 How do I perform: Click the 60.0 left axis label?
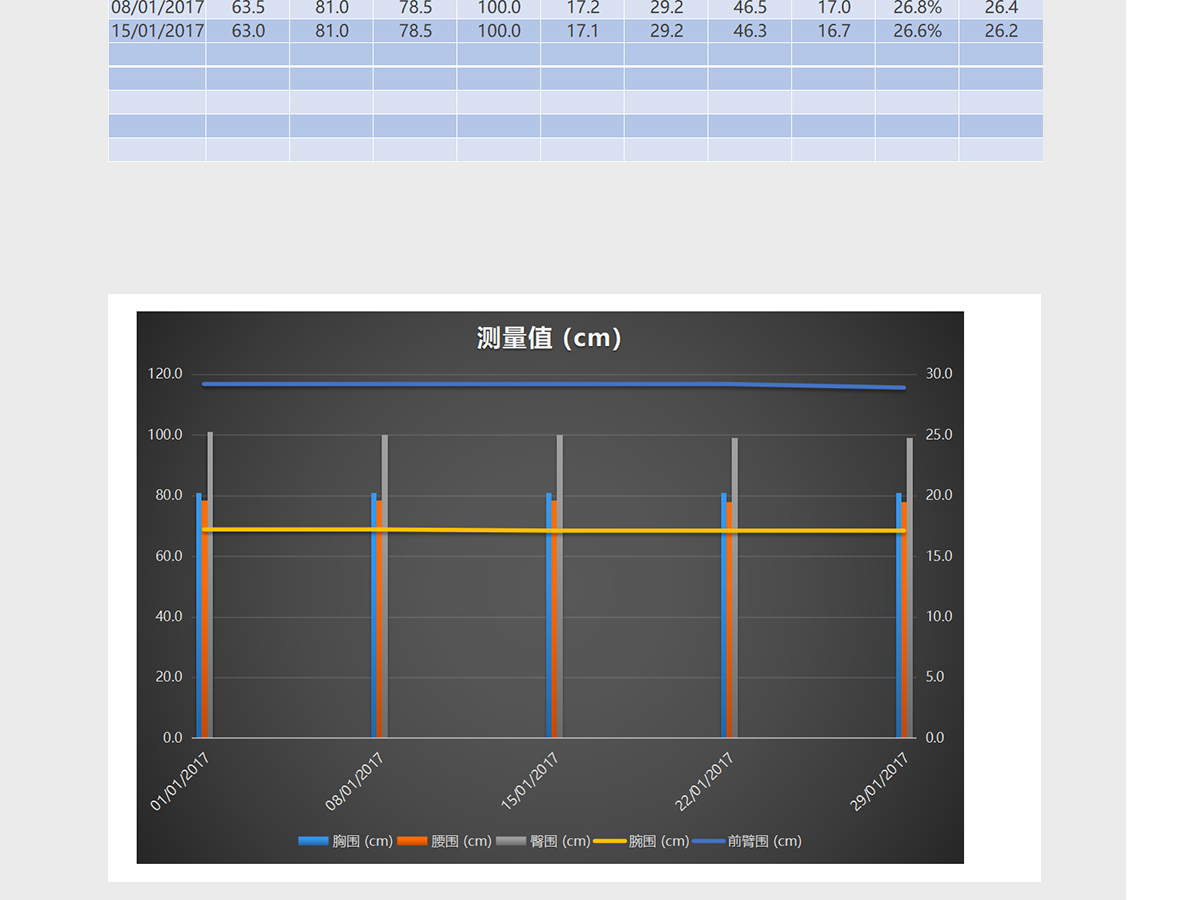tap(168, 556)
